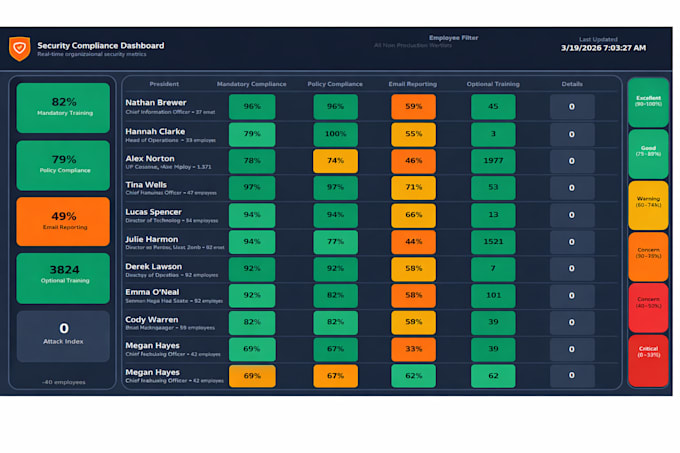Select the Warning yellow legend swatch
Viewport: 680px width, 453px height.
(x=648, y=205)
